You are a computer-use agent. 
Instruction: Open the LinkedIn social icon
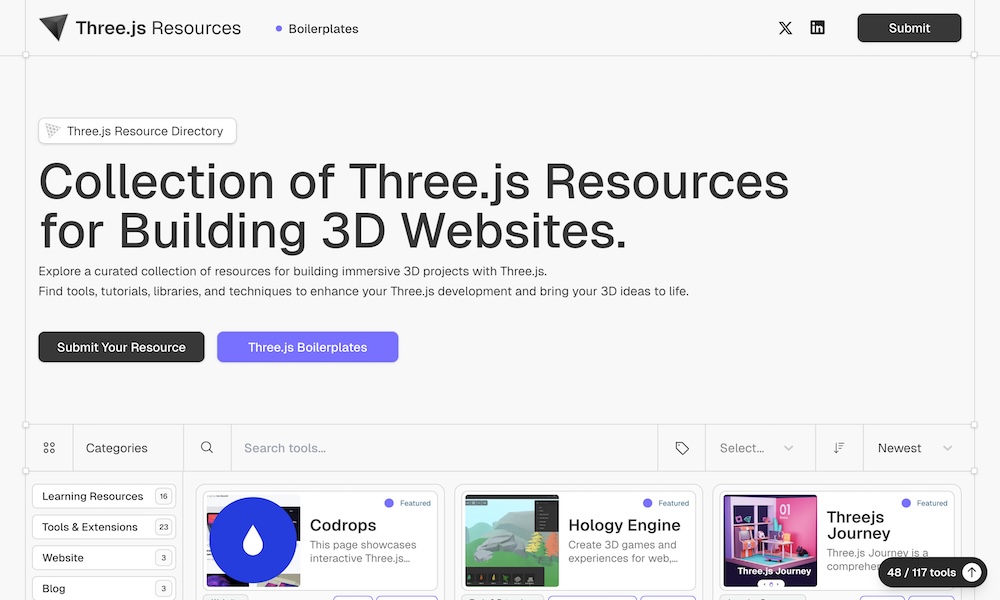(x=817, y=28)
